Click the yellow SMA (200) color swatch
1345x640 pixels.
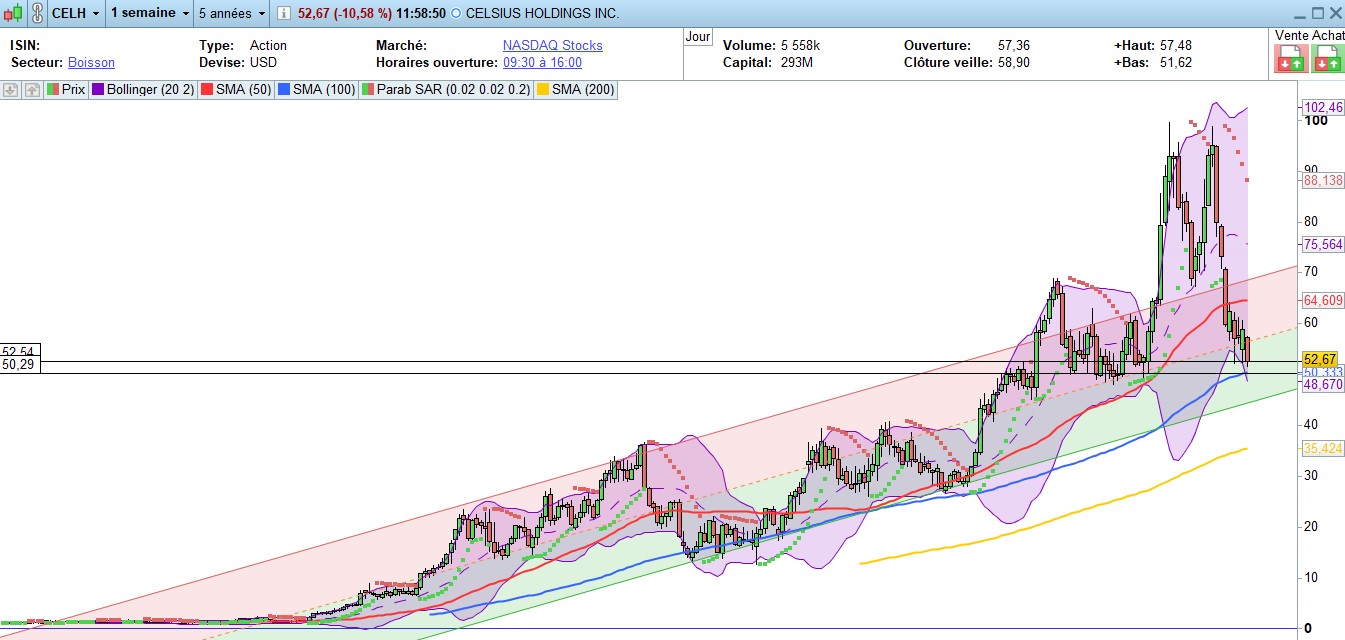tap(543, 90)
